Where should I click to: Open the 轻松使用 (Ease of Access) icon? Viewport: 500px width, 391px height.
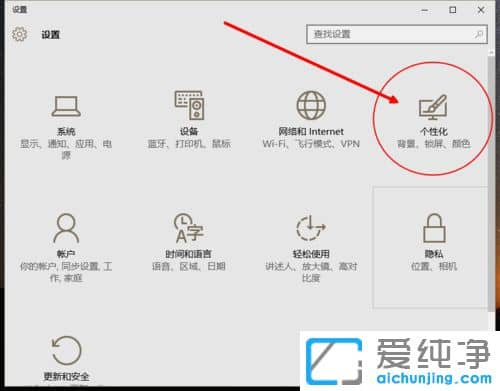[x=311, y=228]
